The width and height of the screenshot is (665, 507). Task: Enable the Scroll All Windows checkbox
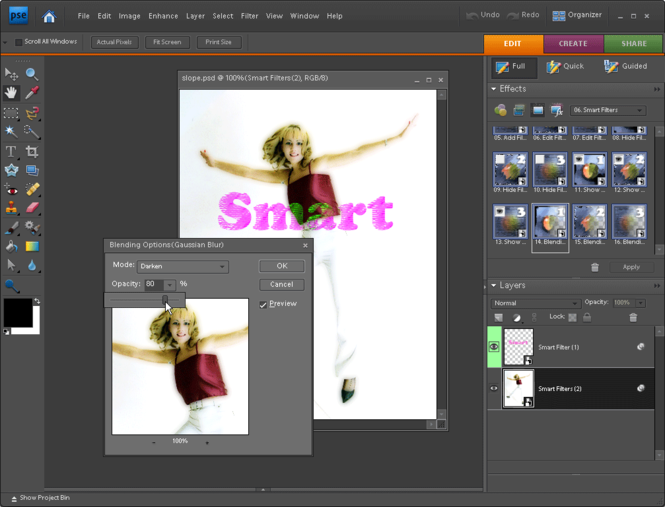19,42
